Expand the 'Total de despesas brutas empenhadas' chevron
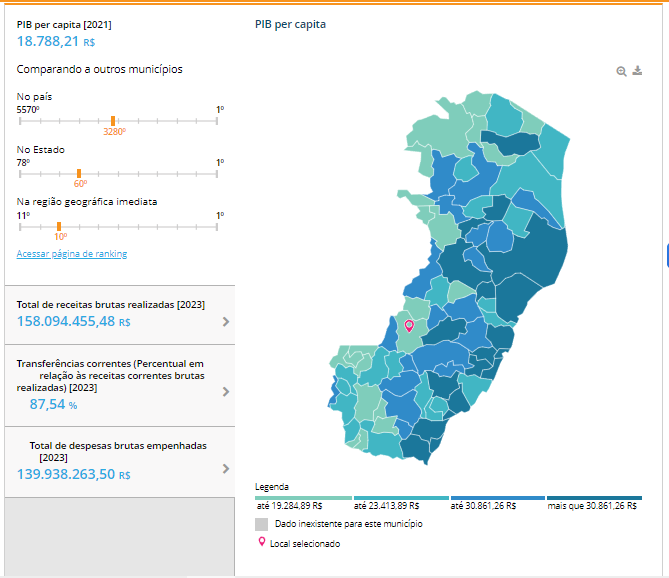 pos(226,468)
